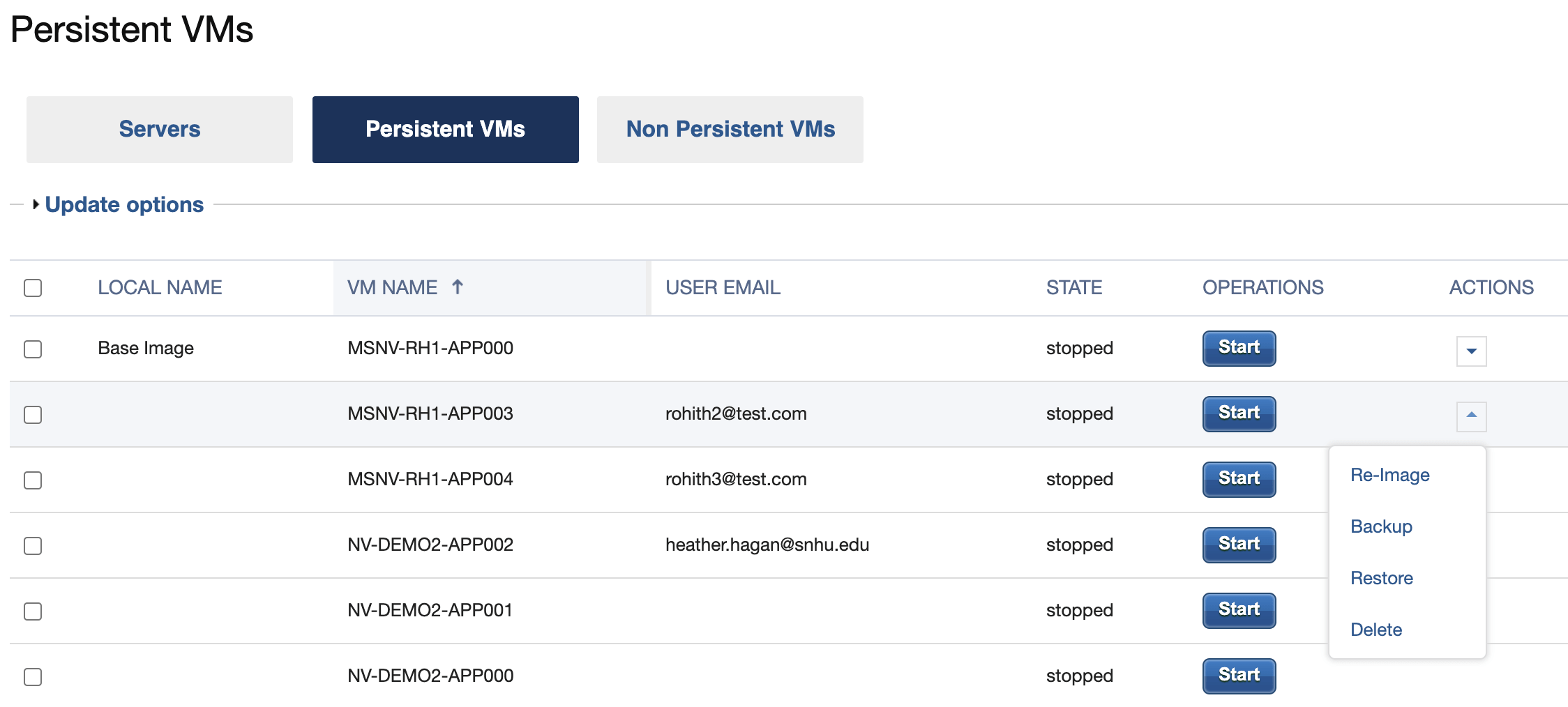Sort table by LOCAL NAME column header
This screenshot has width=1568, height=707.
tap(160, 287)
